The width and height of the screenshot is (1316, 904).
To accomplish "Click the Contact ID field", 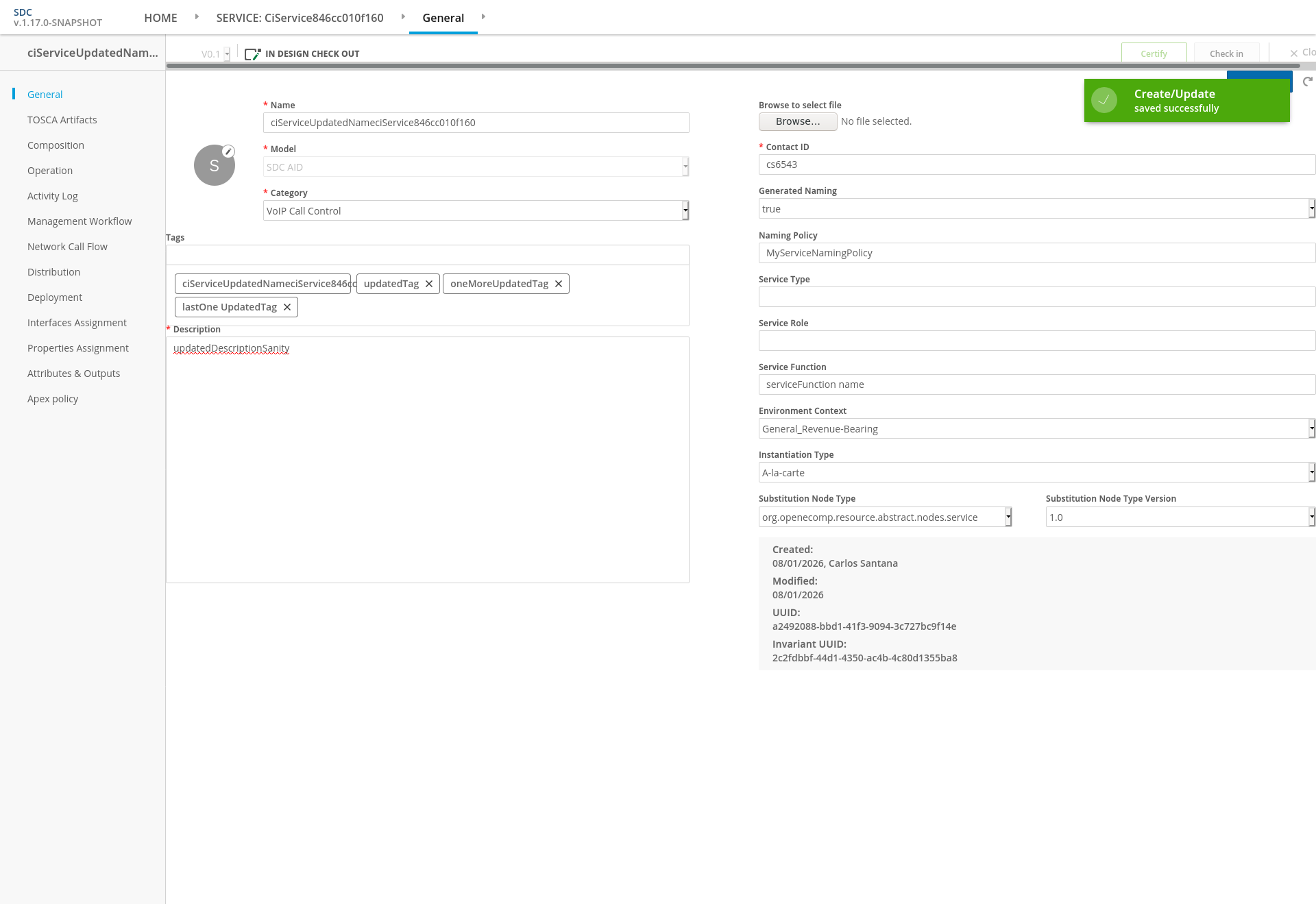I will pos(1036,164).
